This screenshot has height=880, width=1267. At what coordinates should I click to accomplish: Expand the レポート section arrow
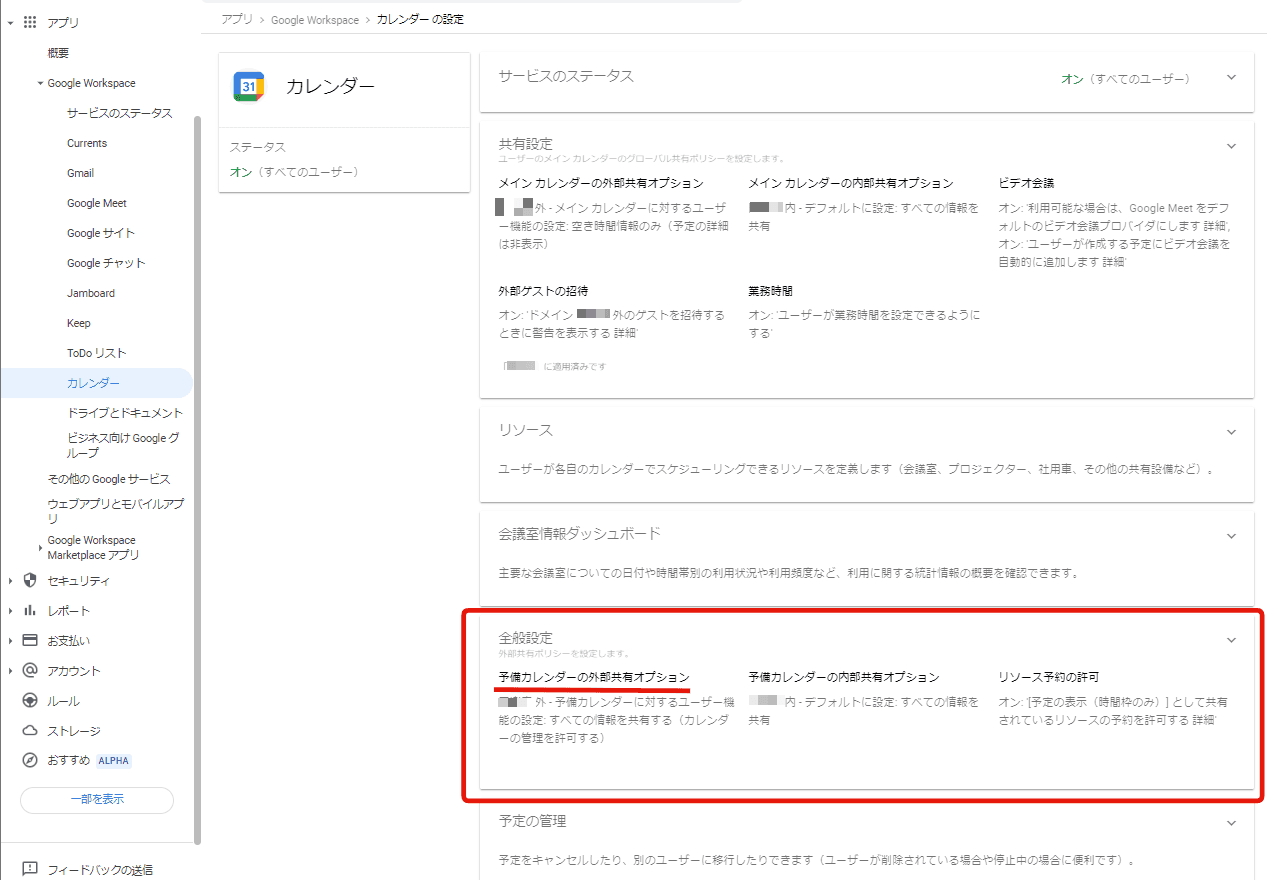(x=10, y=611)
